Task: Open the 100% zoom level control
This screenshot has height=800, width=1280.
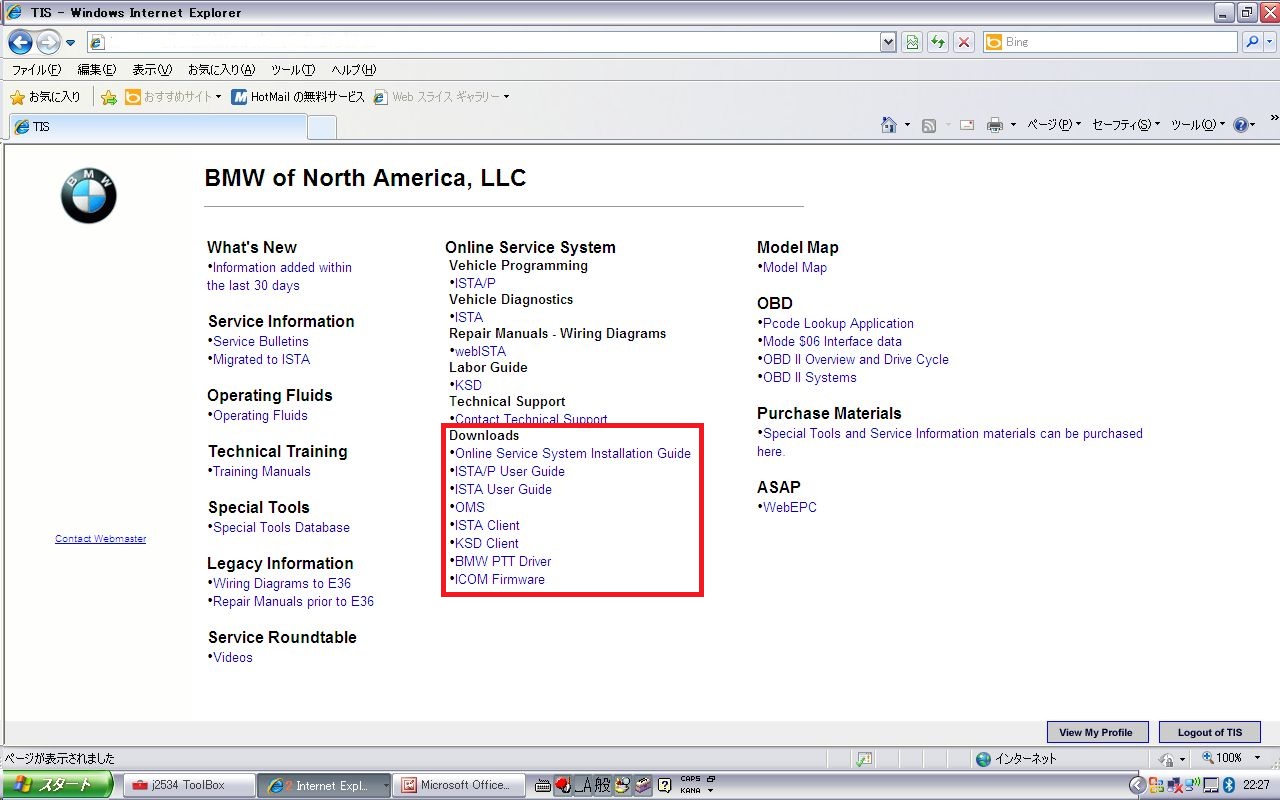Action: [x=1231, y=759]
